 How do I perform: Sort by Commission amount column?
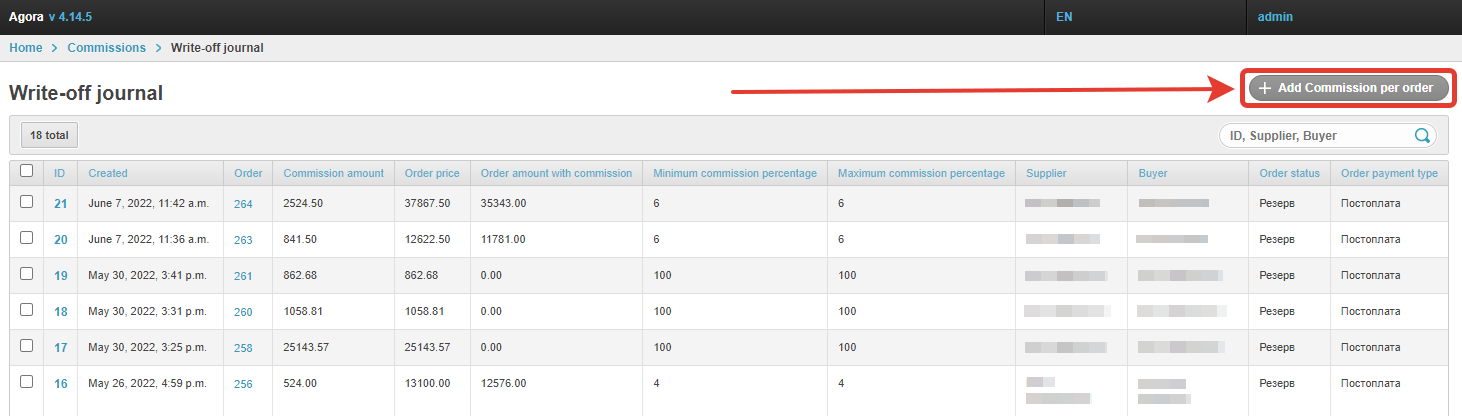click(x=333, y=173)
